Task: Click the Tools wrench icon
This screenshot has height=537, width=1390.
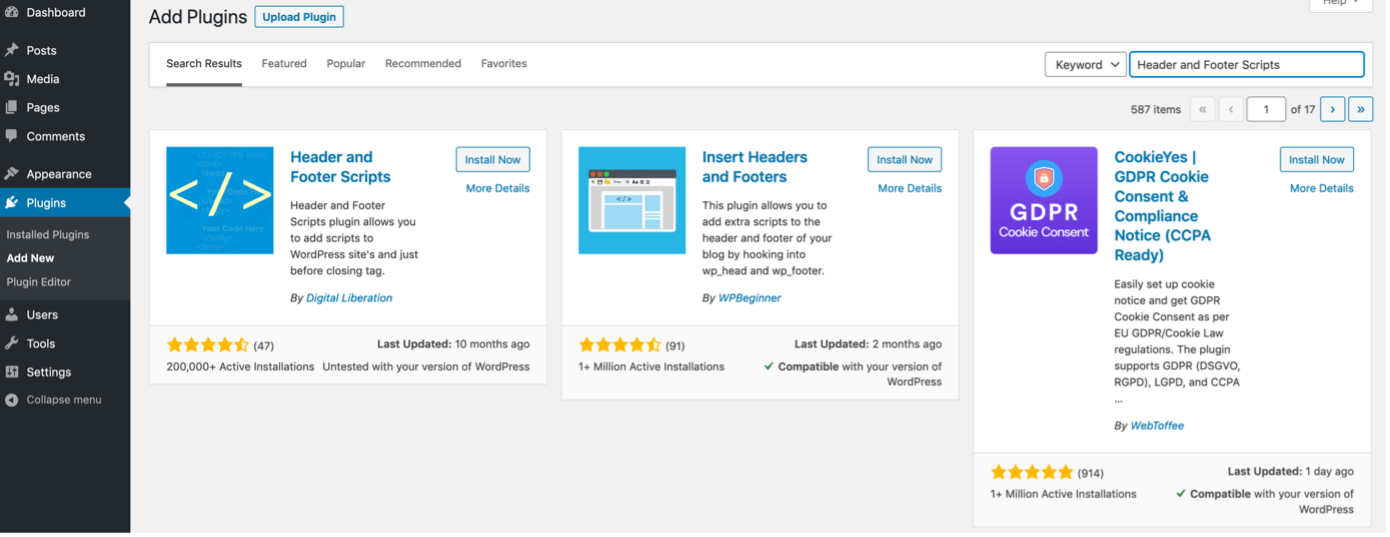Action: click(x=12, y=343)
